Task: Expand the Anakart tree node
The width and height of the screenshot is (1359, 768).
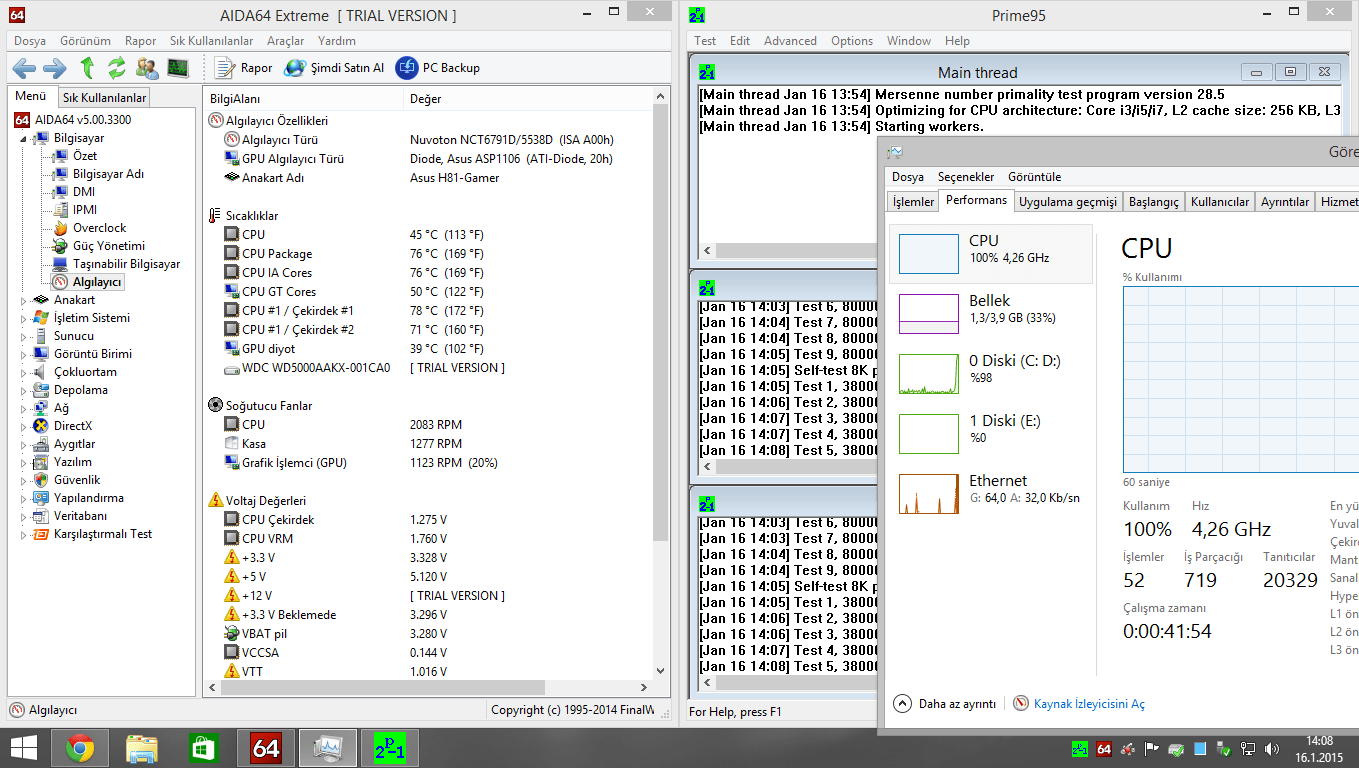Action: [x=25, y=300]
